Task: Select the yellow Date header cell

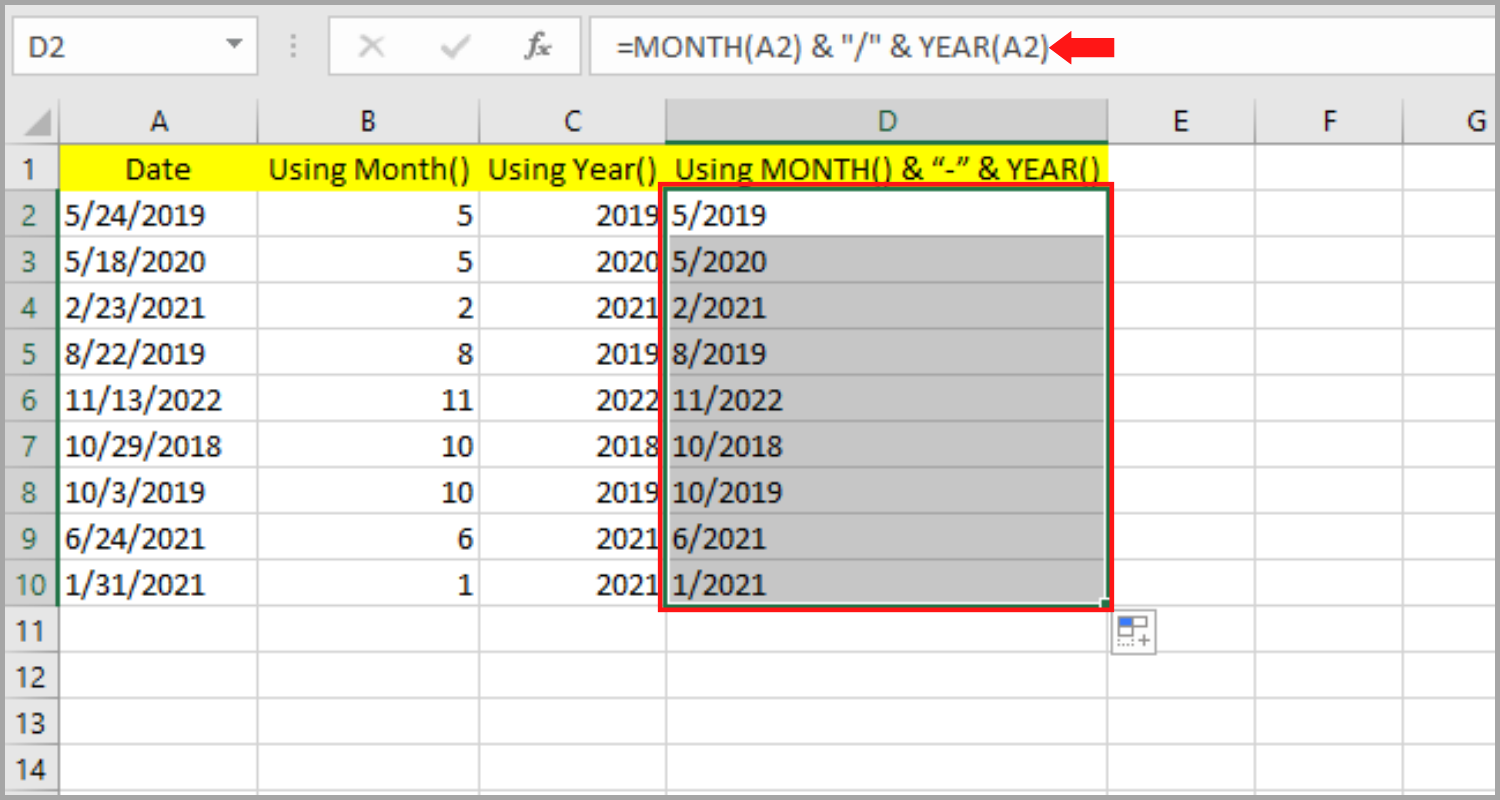Action: 159,168
